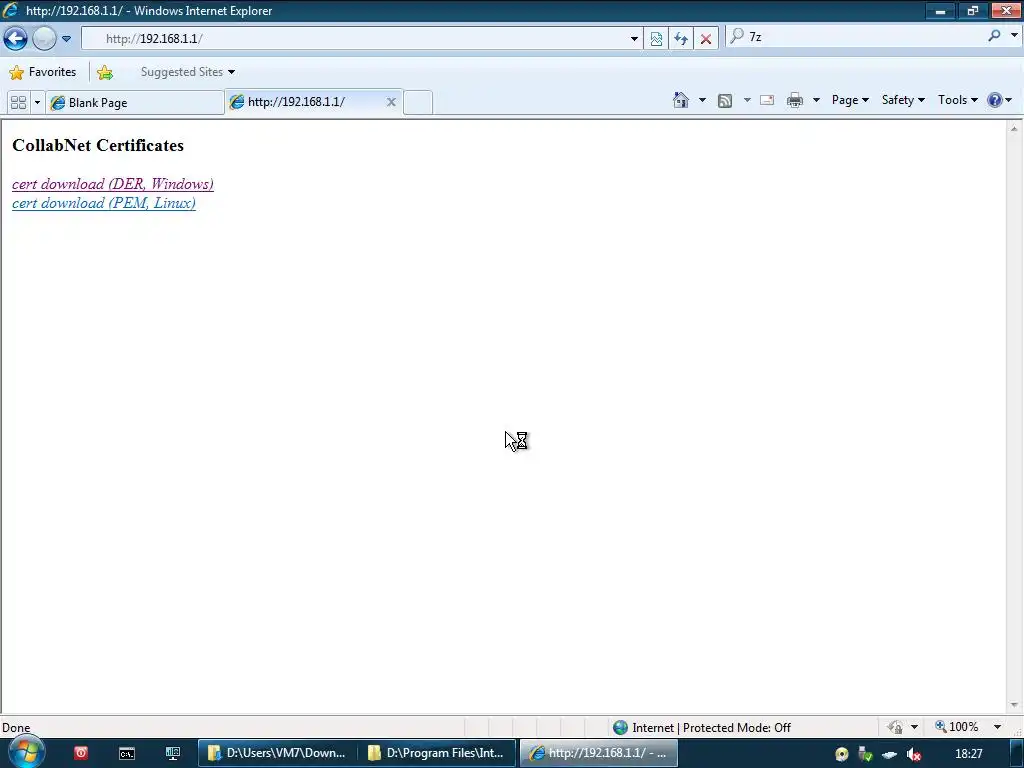
Task: Open the recent pages dropdown arrow
Action: click(67, 39)
